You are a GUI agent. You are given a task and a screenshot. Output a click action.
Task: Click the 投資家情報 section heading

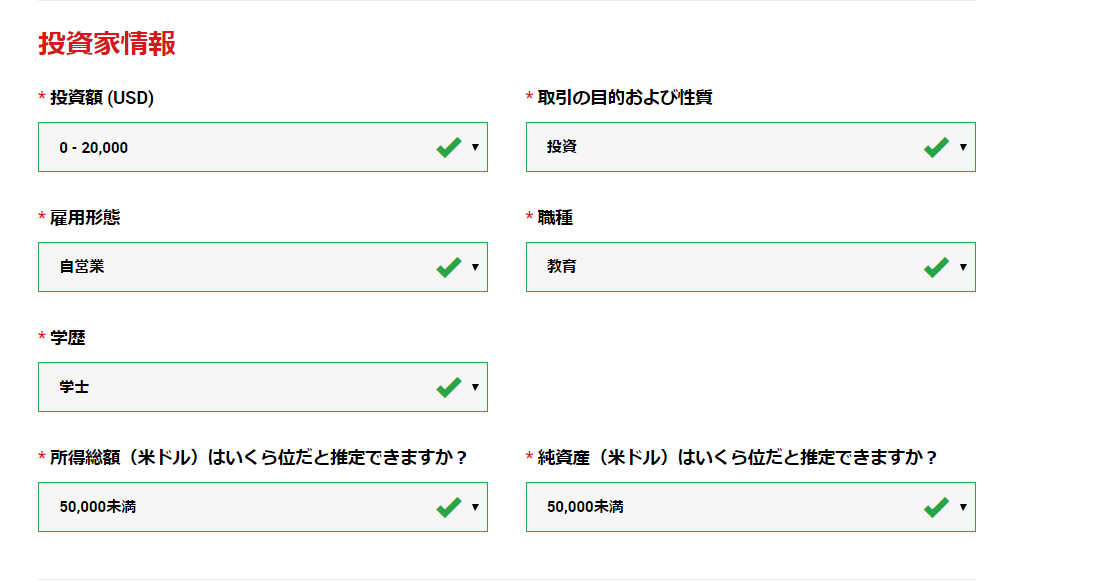coord(107,44)
